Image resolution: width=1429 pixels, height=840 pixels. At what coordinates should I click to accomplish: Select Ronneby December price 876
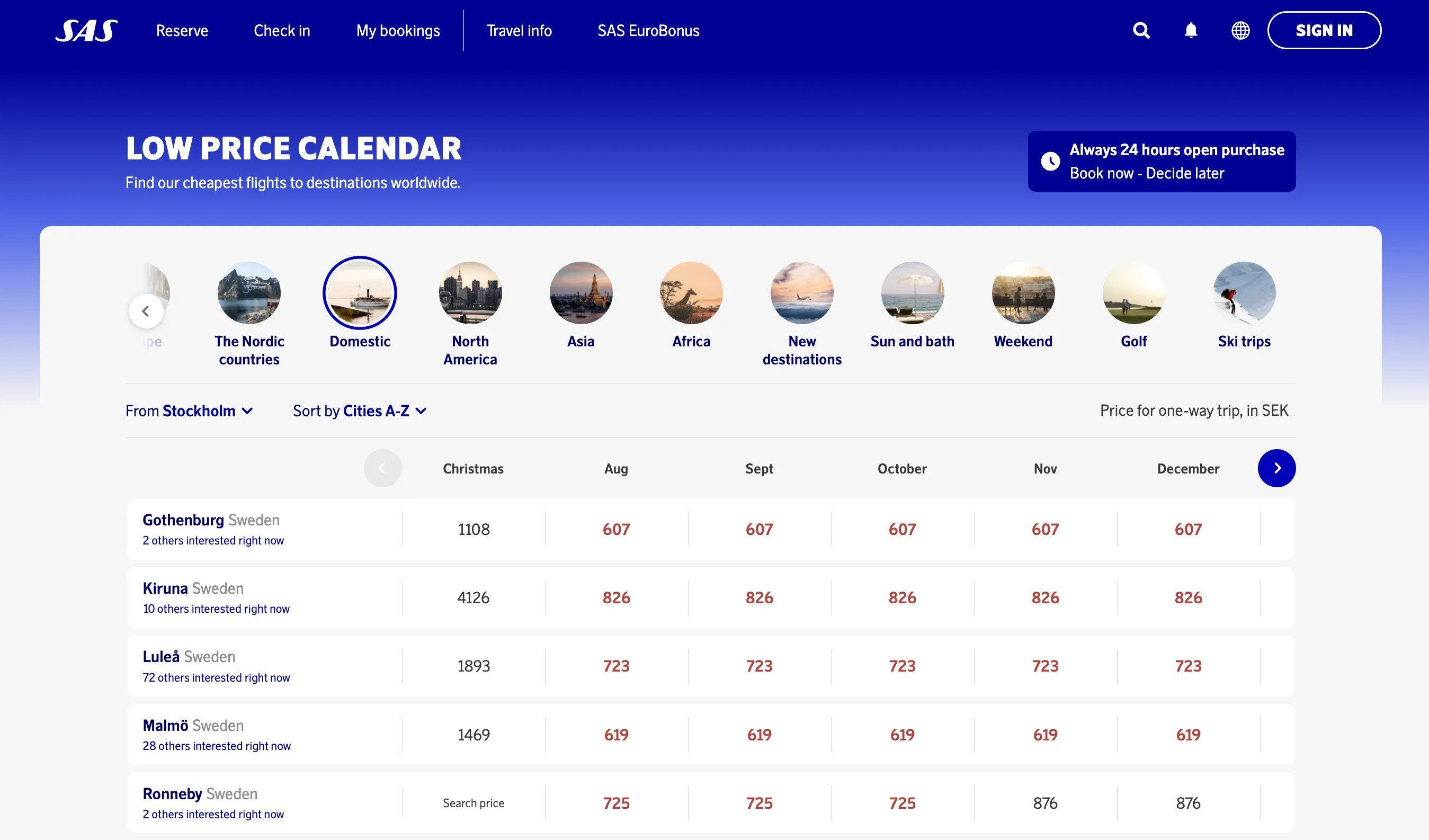tap(1188, 802)
